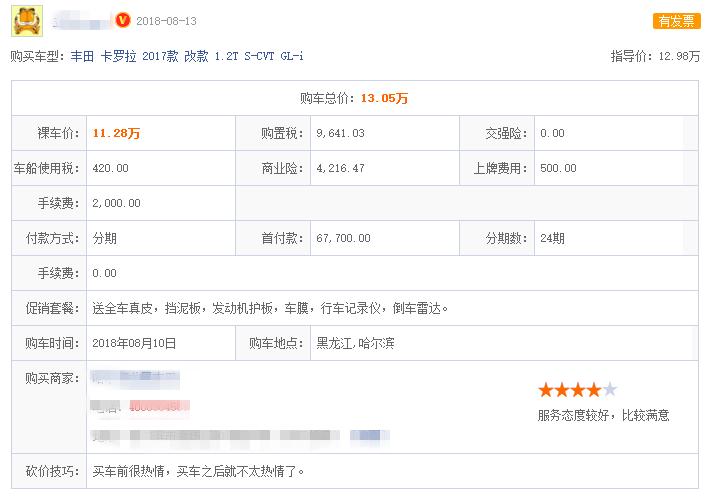Click the purchase location 黑龙江,哈尔滨
Screen dimensions: 707x498
[355, 343]
